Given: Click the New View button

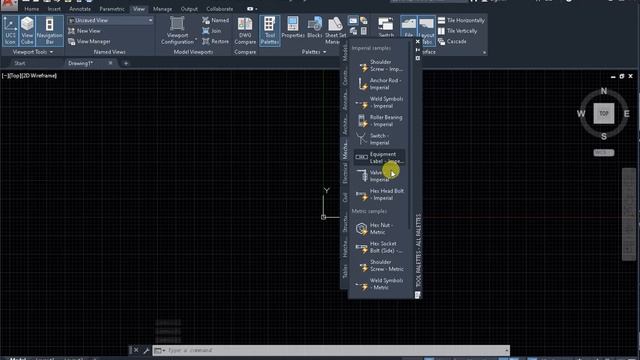Looking at the screenshot, I should (x=84, y=31).
